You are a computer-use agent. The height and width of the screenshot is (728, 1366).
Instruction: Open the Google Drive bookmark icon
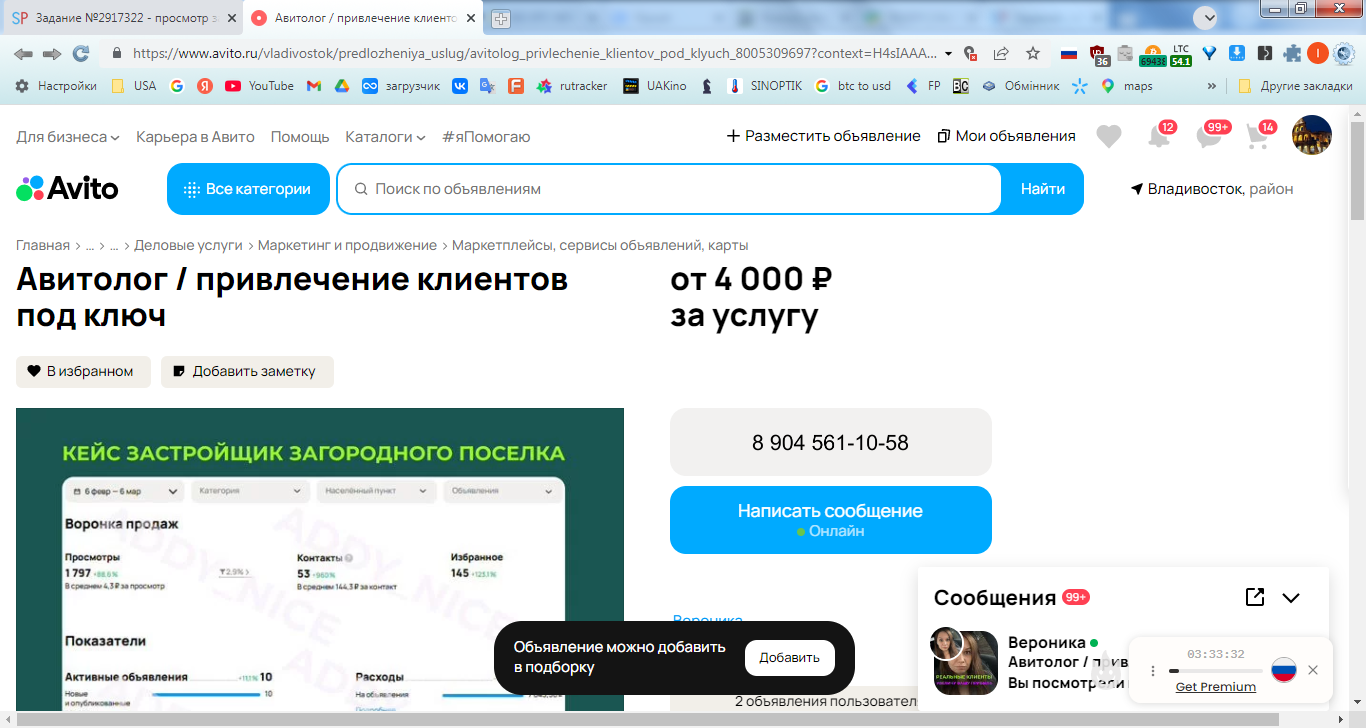(342, 86)
